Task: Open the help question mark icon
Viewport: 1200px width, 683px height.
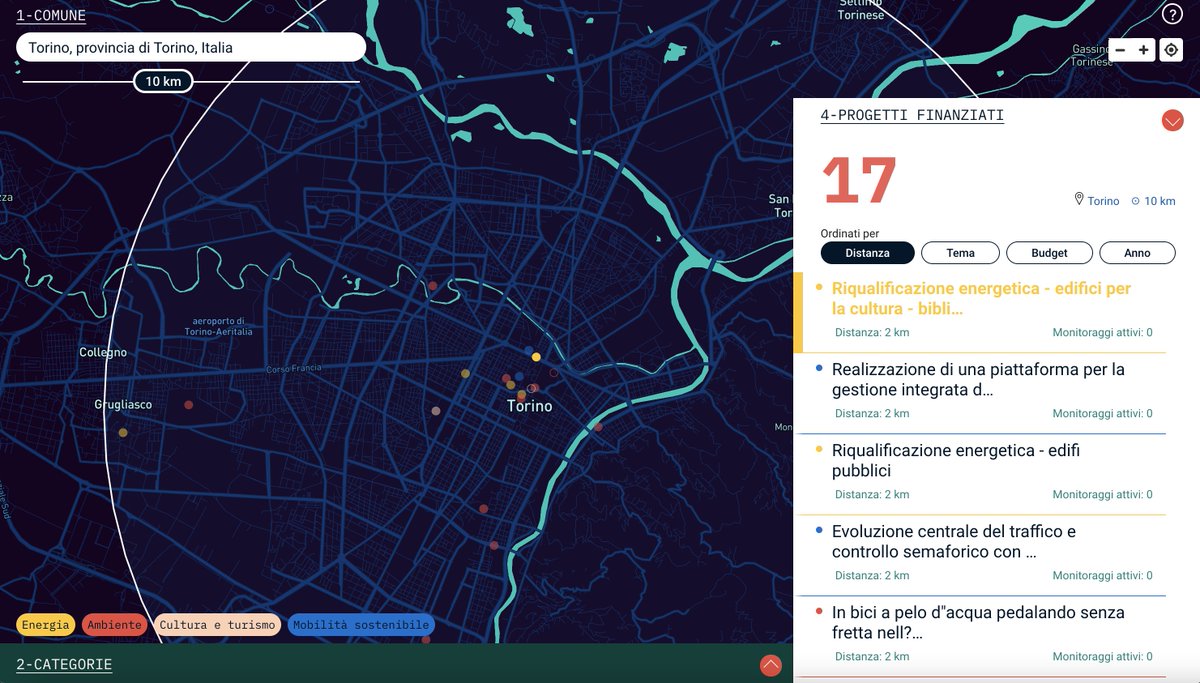Action: [1172, 14]
